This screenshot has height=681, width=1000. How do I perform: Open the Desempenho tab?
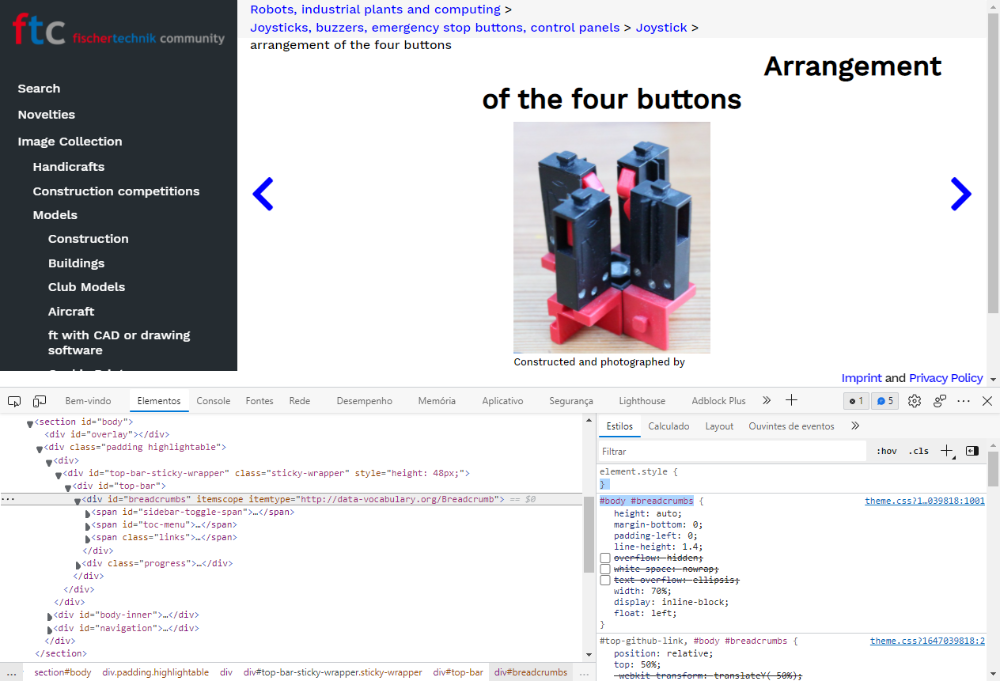[x=365, y=401]
